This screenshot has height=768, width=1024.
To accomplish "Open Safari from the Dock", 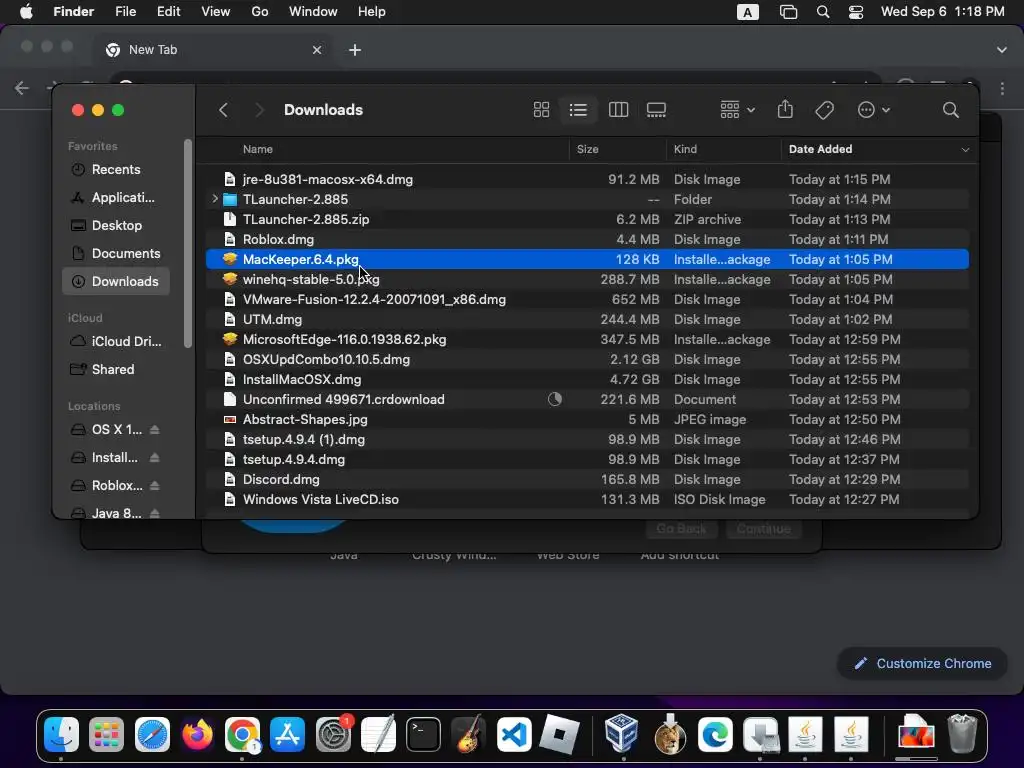I will (x=152, y=735).
